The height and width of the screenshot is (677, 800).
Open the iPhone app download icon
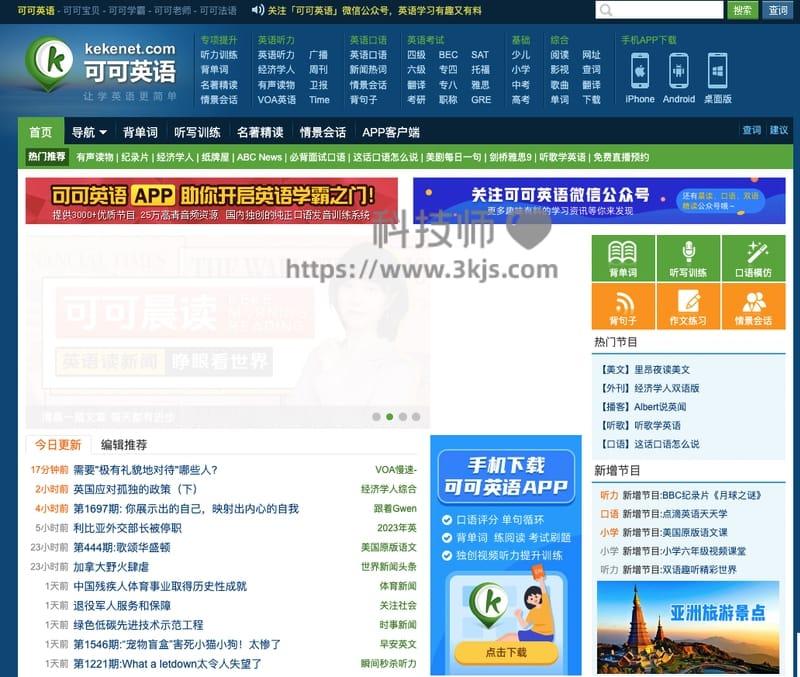coord(640,71)
